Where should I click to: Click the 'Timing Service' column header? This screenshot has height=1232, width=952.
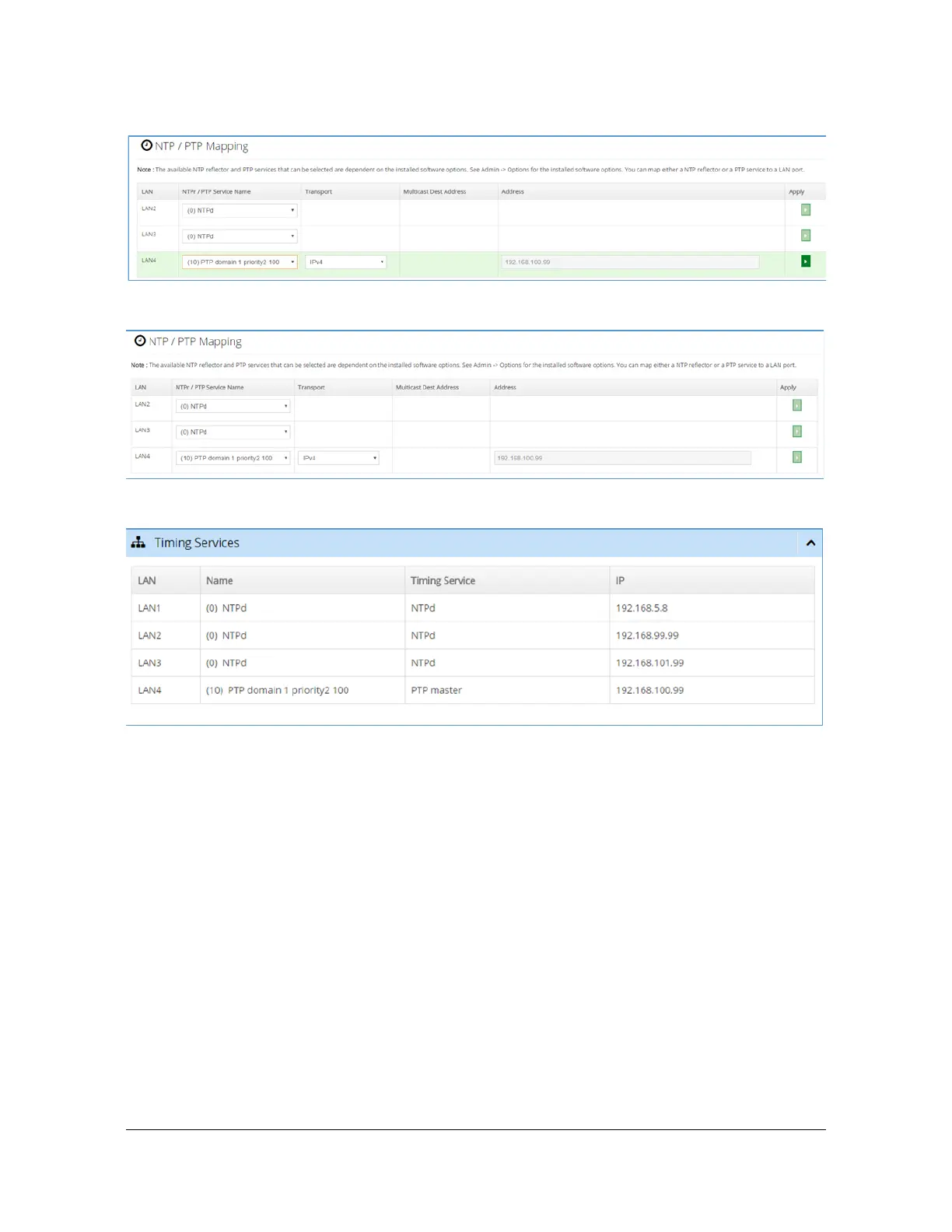tap(443, 580)
